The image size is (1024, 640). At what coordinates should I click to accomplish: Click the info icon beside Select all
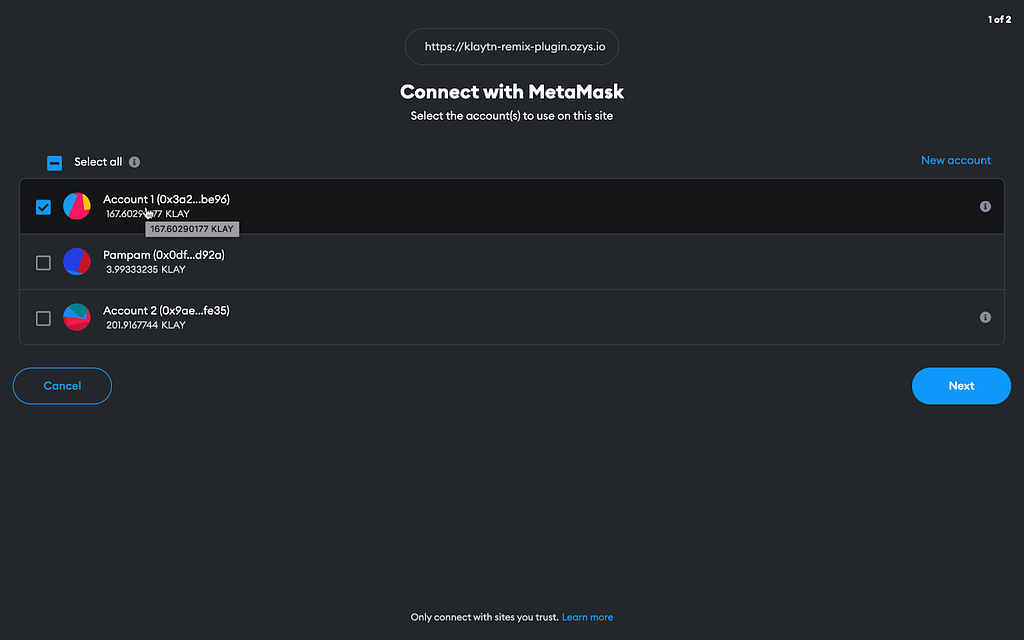[x=135, y=162]
